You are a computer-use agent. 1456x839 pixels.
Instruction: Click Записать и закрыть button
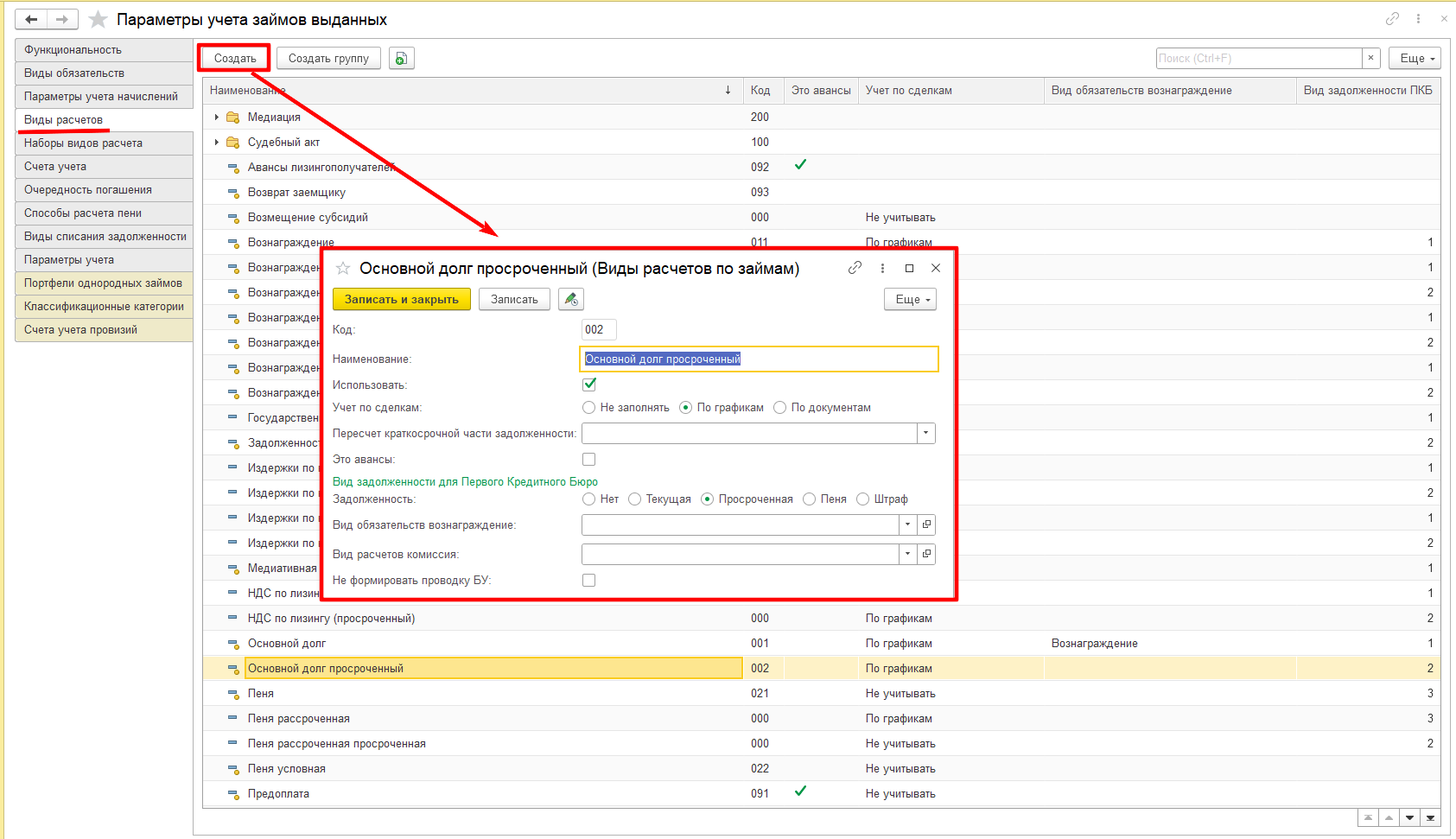tap(402, 300)
